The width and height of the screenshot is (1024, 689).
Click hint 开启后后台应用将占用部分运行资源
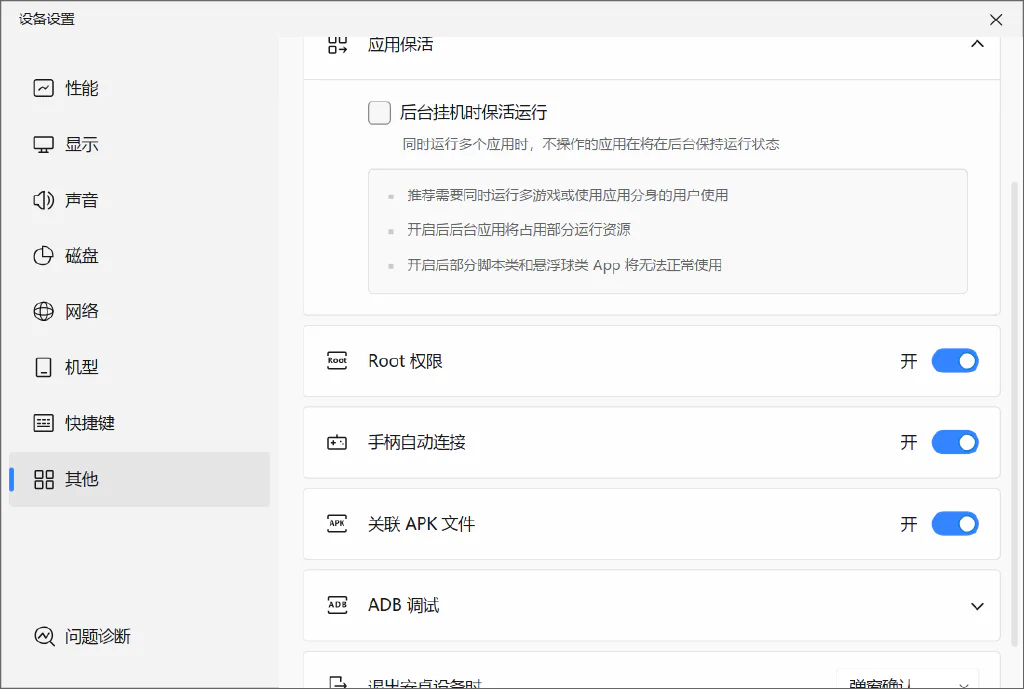tap(519, 230)
